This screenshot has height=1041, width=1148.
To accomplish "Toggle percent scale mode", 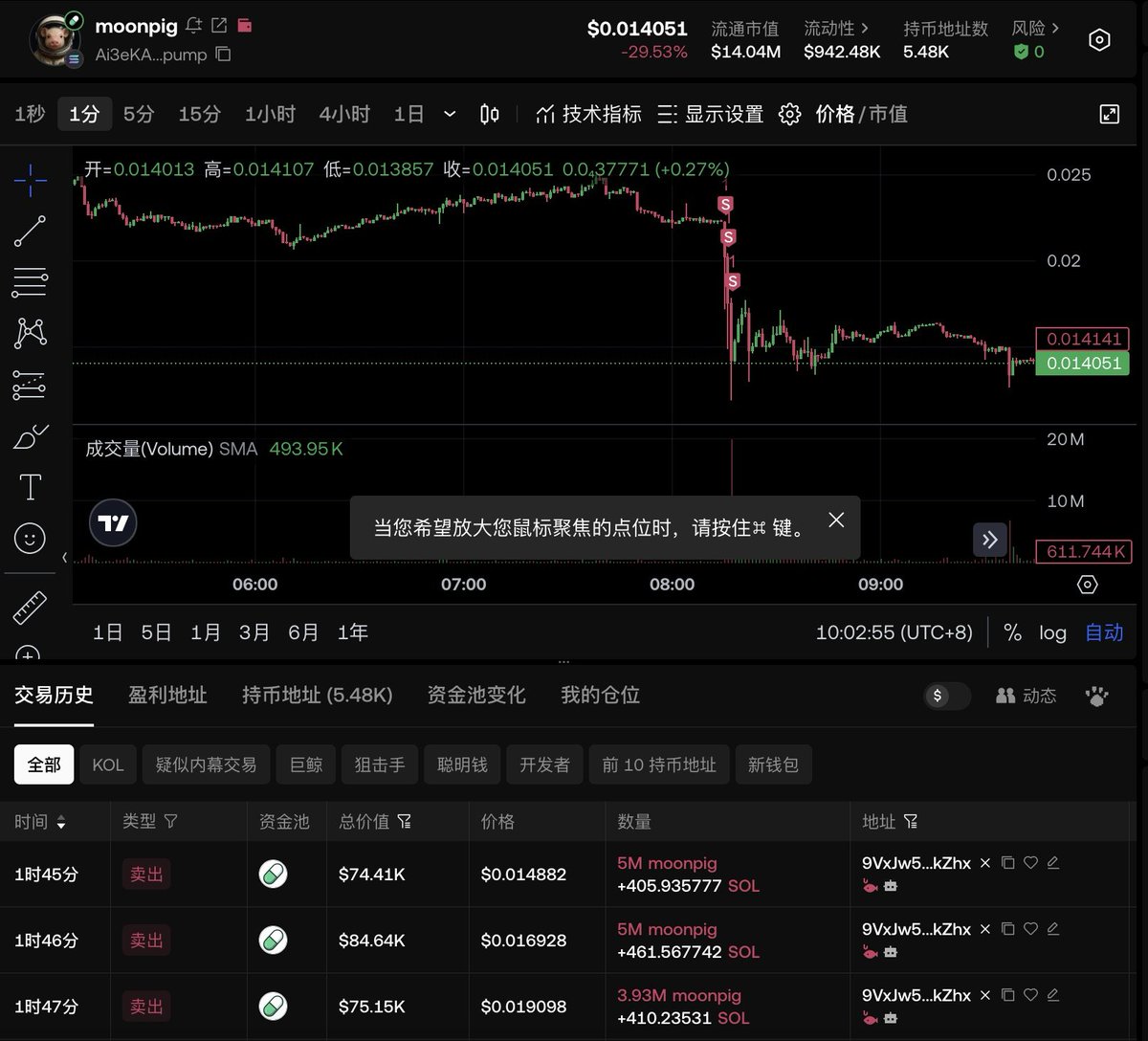I will coord(1012,632).
